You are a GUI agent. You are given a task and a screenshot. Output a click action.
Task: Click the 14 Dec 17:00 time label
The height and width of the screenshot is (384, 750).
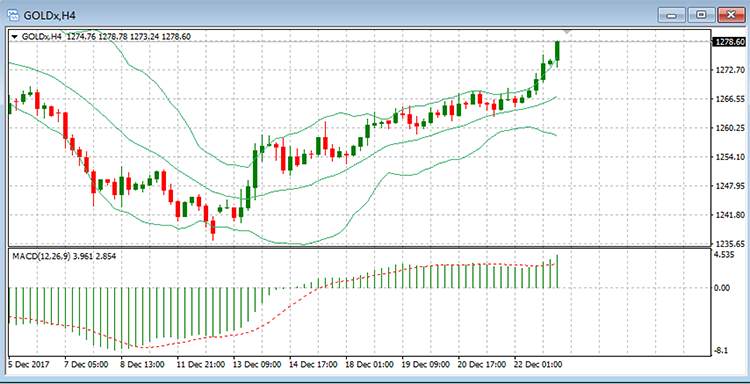(313, 364)
